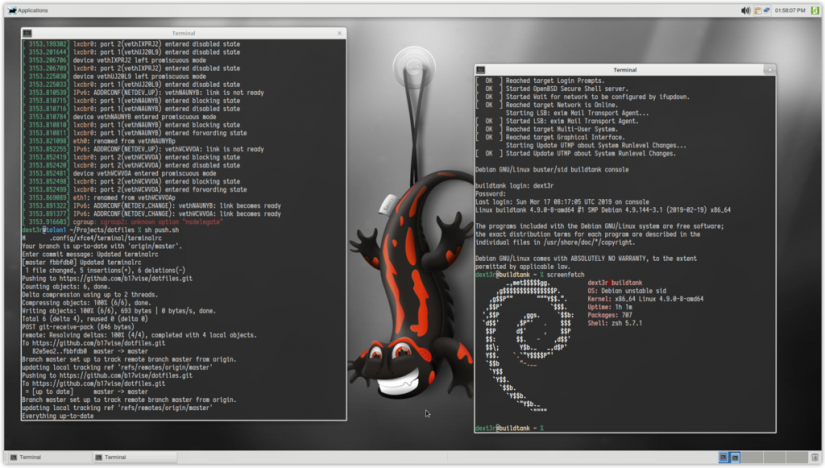Image resolution: width=825 pixels, height=468 pixels.
Task: Click the clock showing 01:58:07 PM
Action: 790,11
